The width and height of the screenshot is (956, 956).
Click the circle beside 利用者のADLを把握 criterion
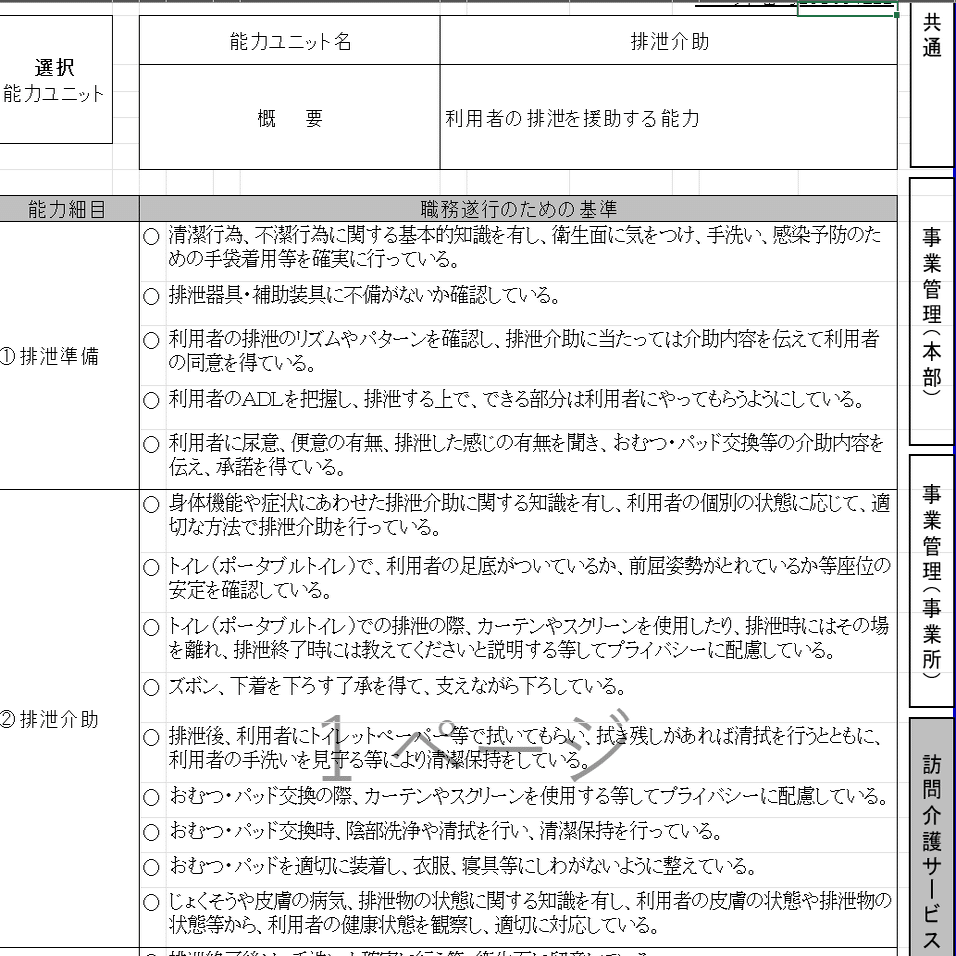click(151, 400)
